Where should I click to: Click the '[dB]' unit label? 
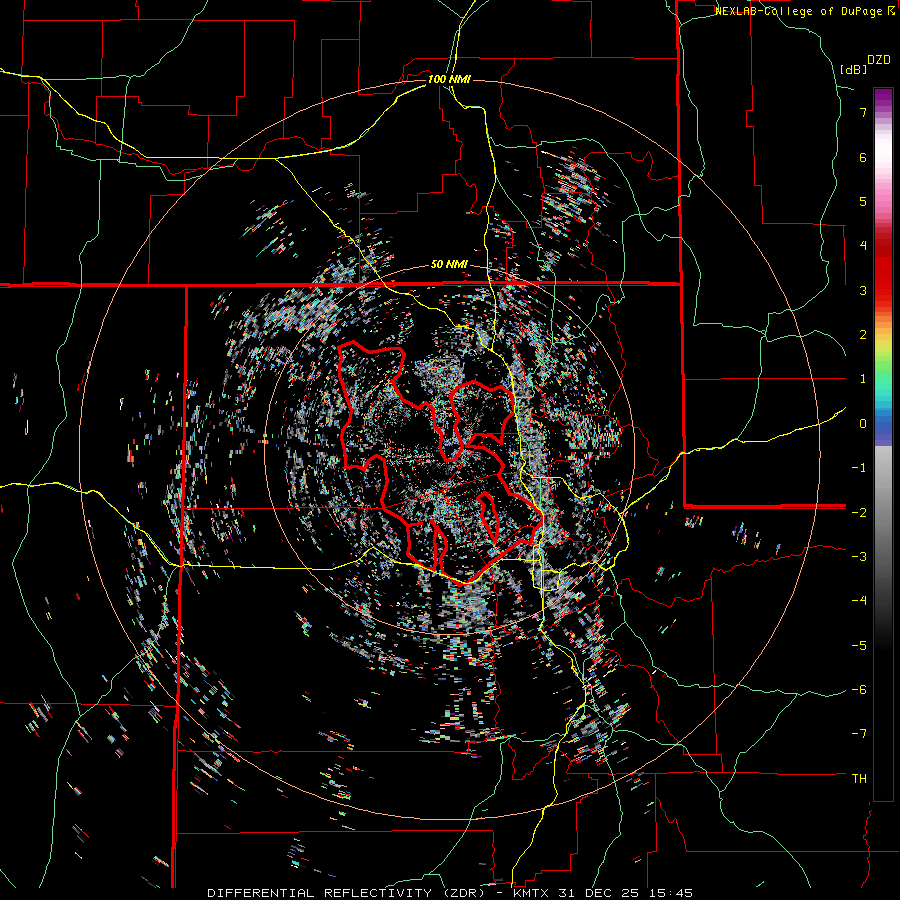pyautogui.click(x=853, y=69)
